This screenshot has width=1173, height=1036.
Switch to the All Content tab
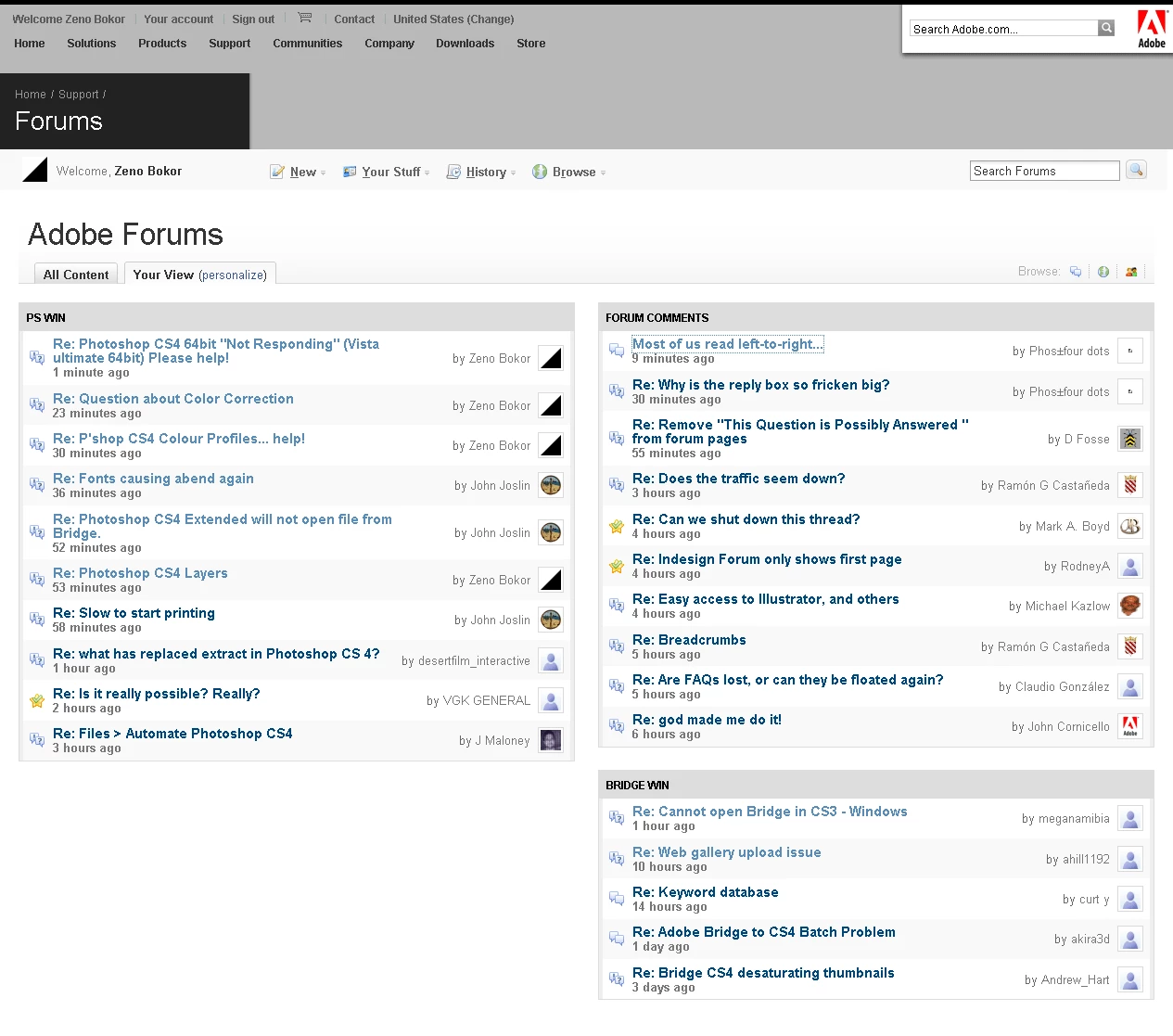pyautogui.click(x=76, y=275)
